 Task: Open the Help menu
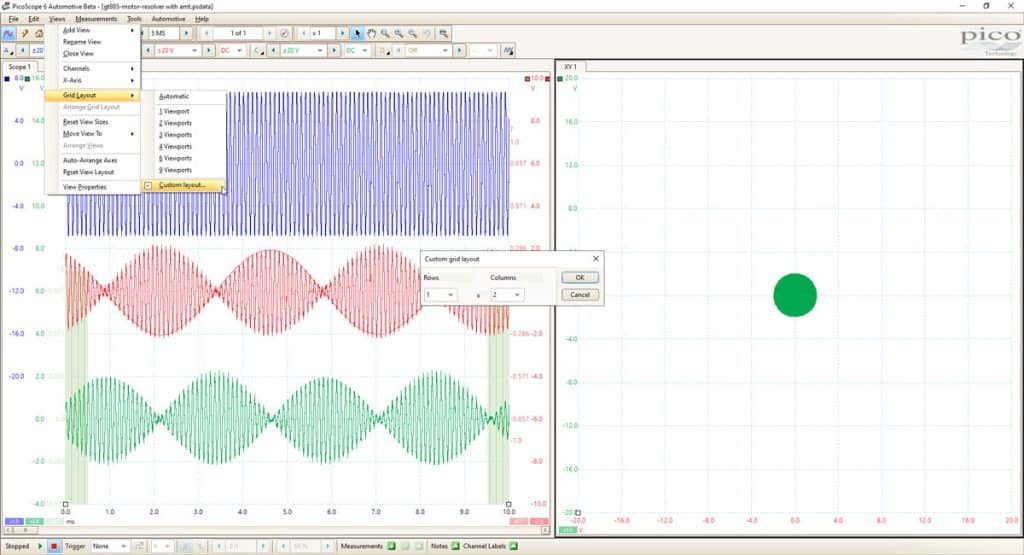(x=202, y=19)
